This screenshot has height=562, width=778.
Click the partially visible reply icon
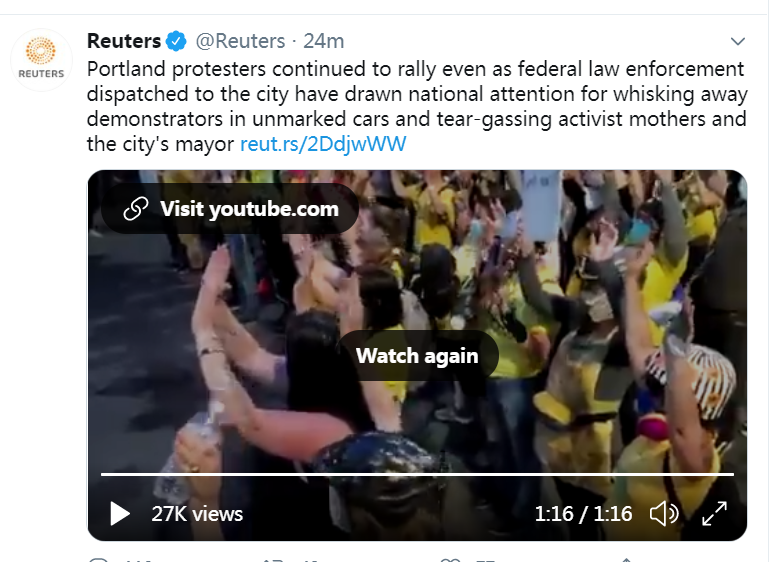tap(98, 559)
